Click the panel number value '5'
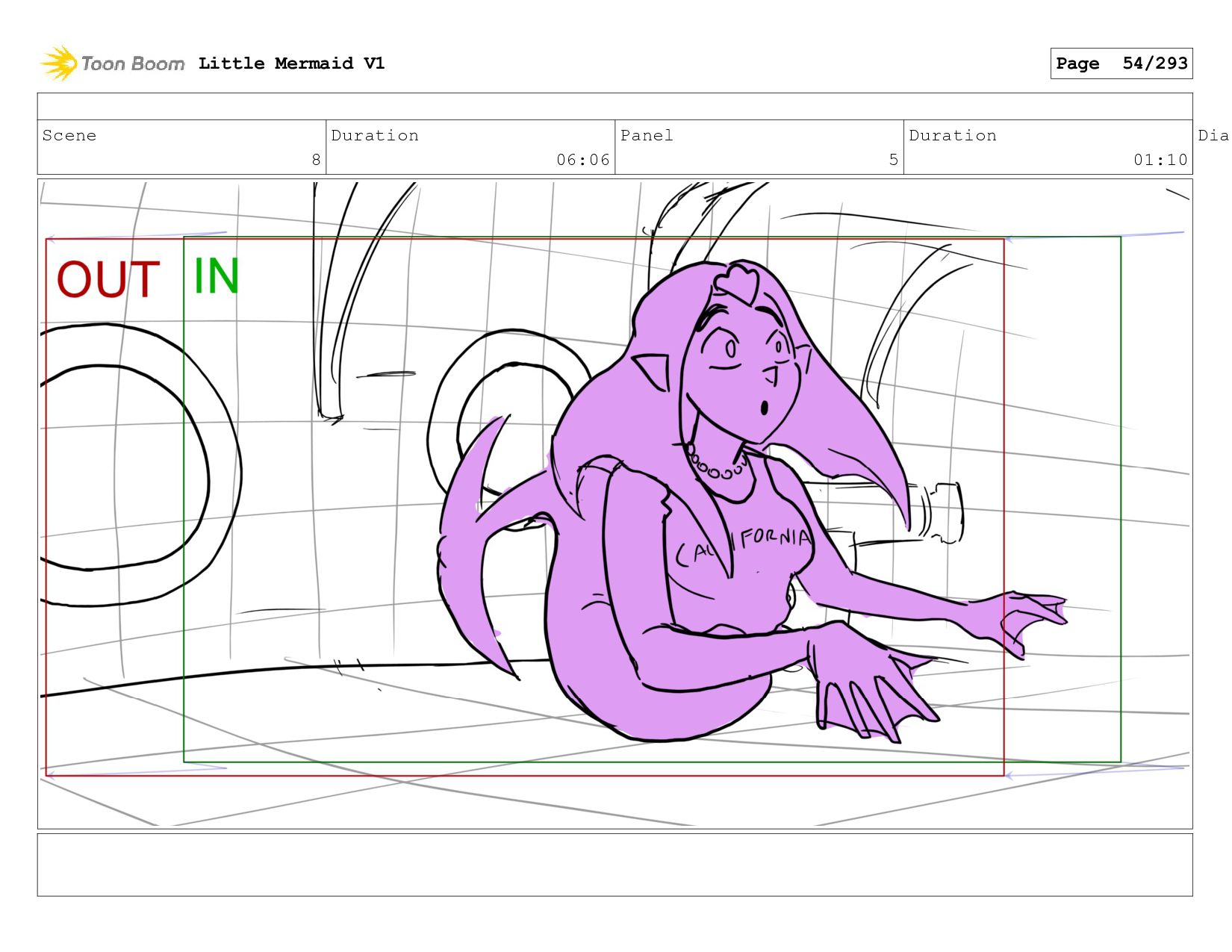The height and width of the screenshot is (952, 1232). tap(894, 160)
